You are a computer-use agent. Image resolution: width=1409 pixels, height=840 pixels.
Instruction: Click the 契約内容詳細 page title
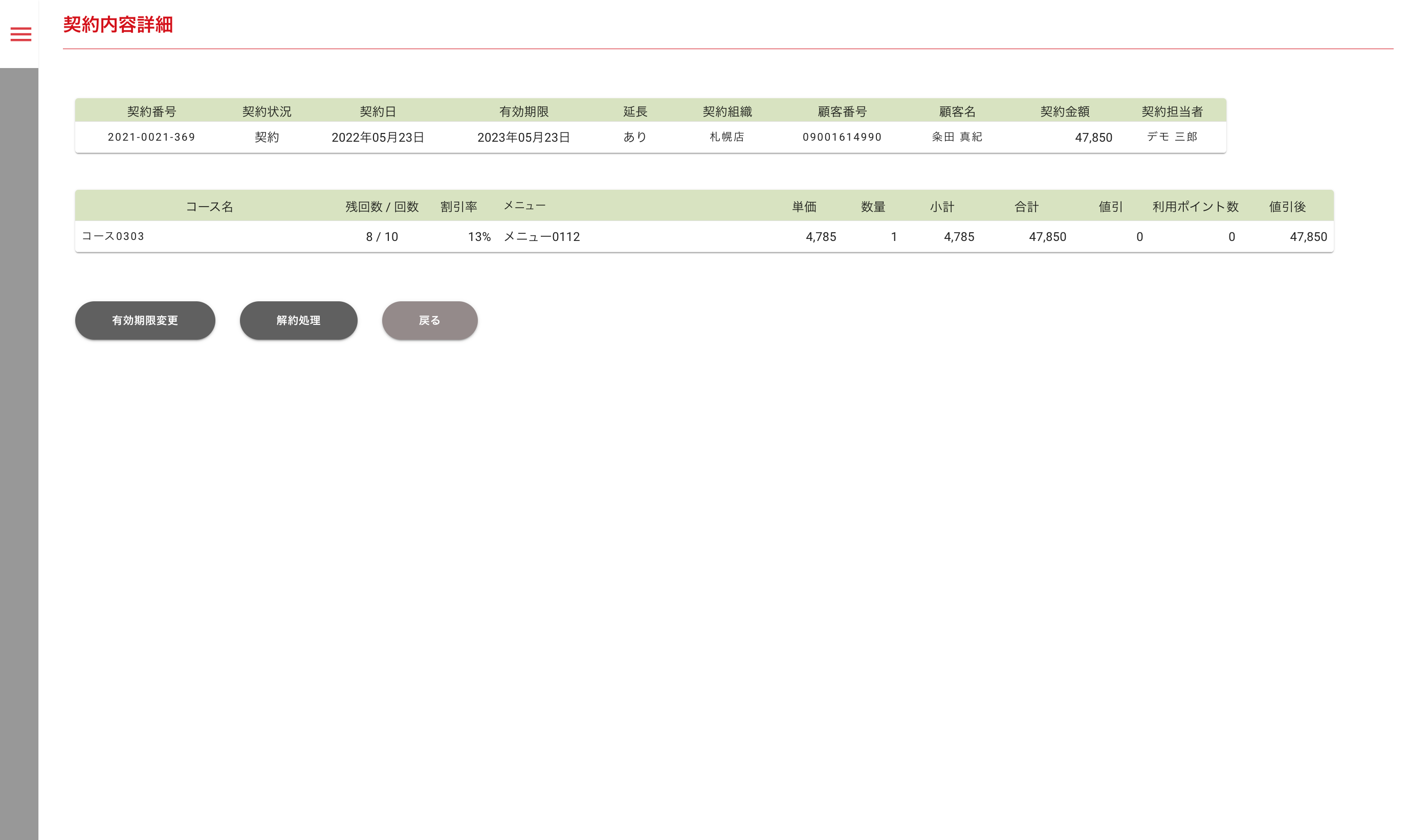118,25
